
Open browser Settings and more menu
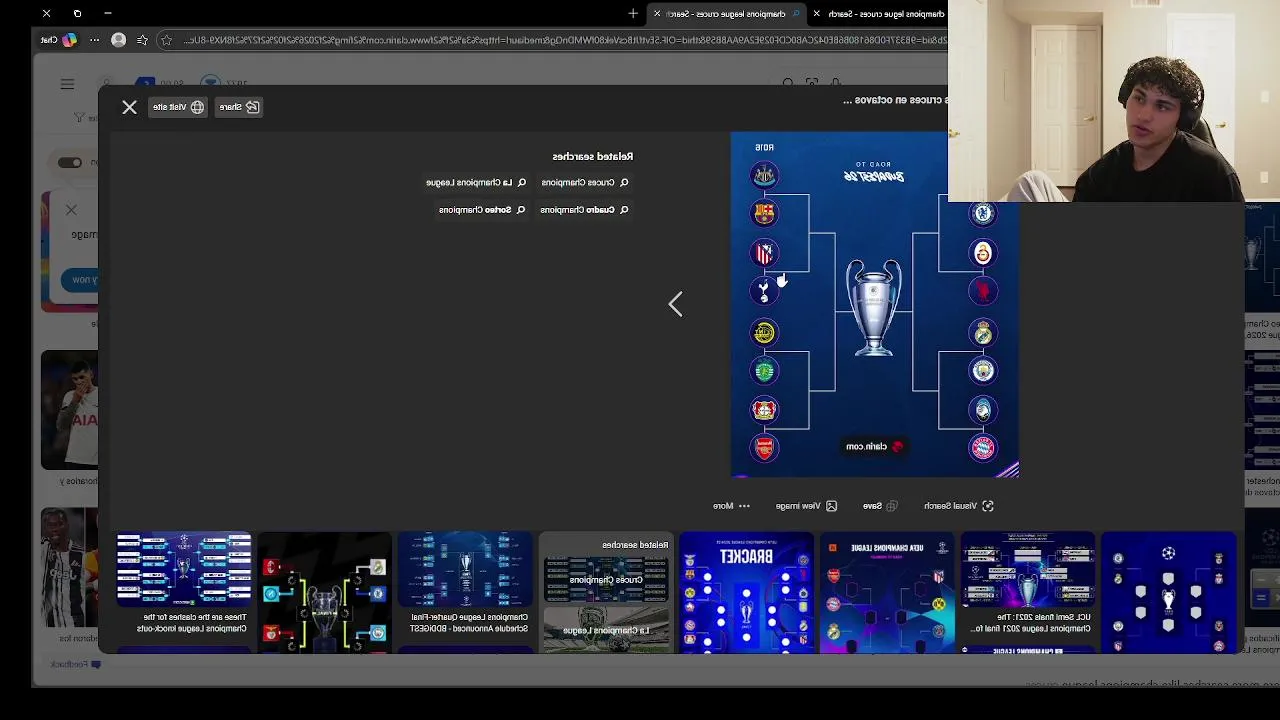tap(94, 40)
